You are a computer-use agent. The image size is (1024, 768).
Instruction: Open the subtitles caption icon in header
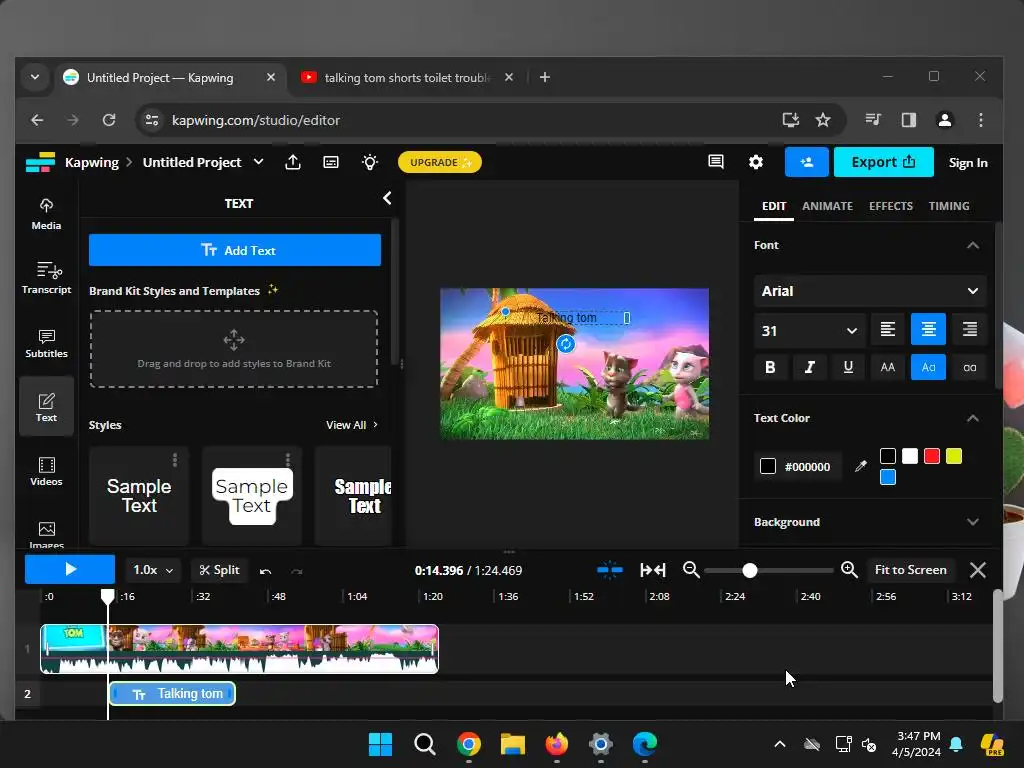coord(331,162)
